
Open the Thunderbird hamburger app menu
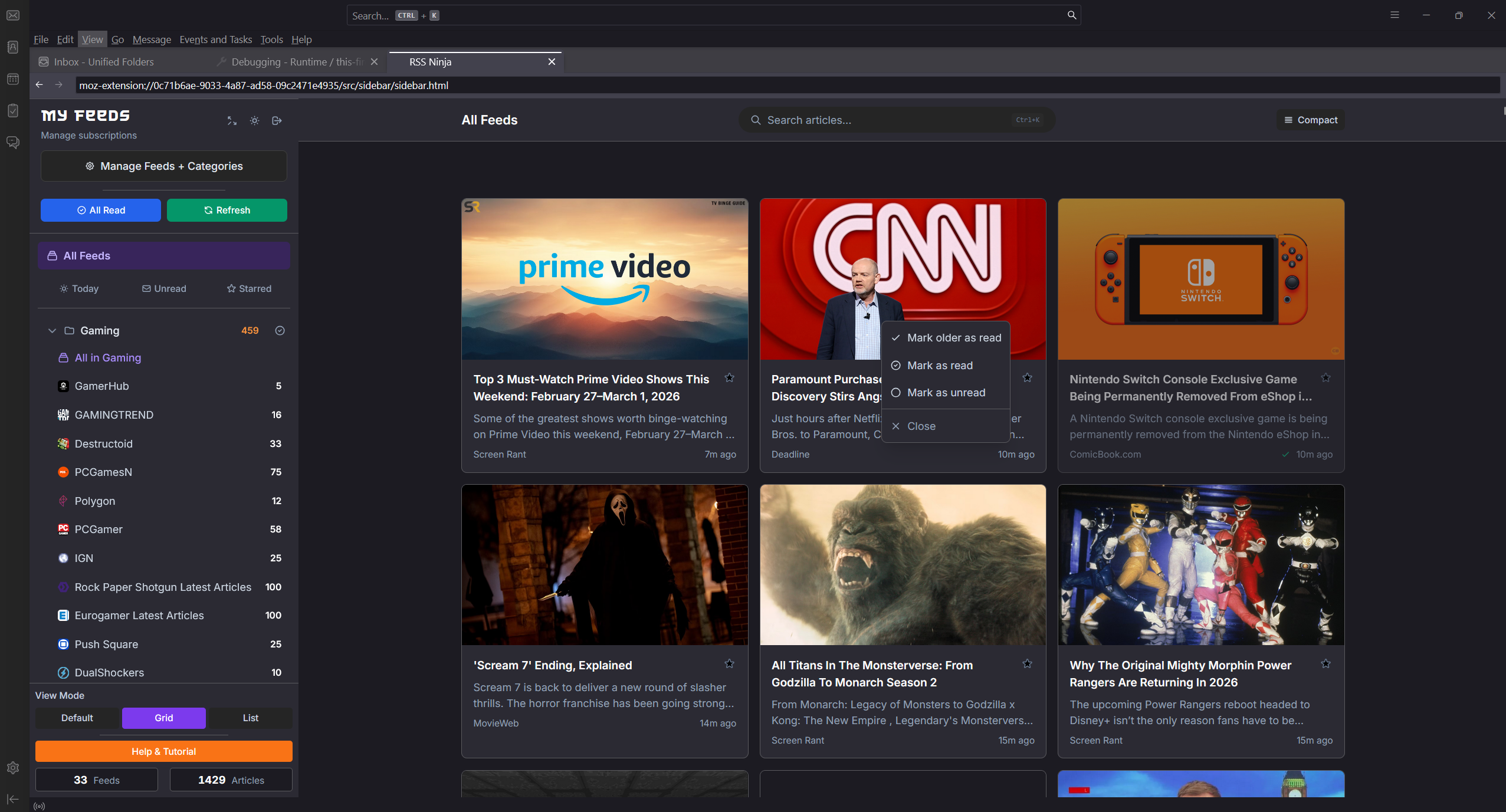(1395, 15)
